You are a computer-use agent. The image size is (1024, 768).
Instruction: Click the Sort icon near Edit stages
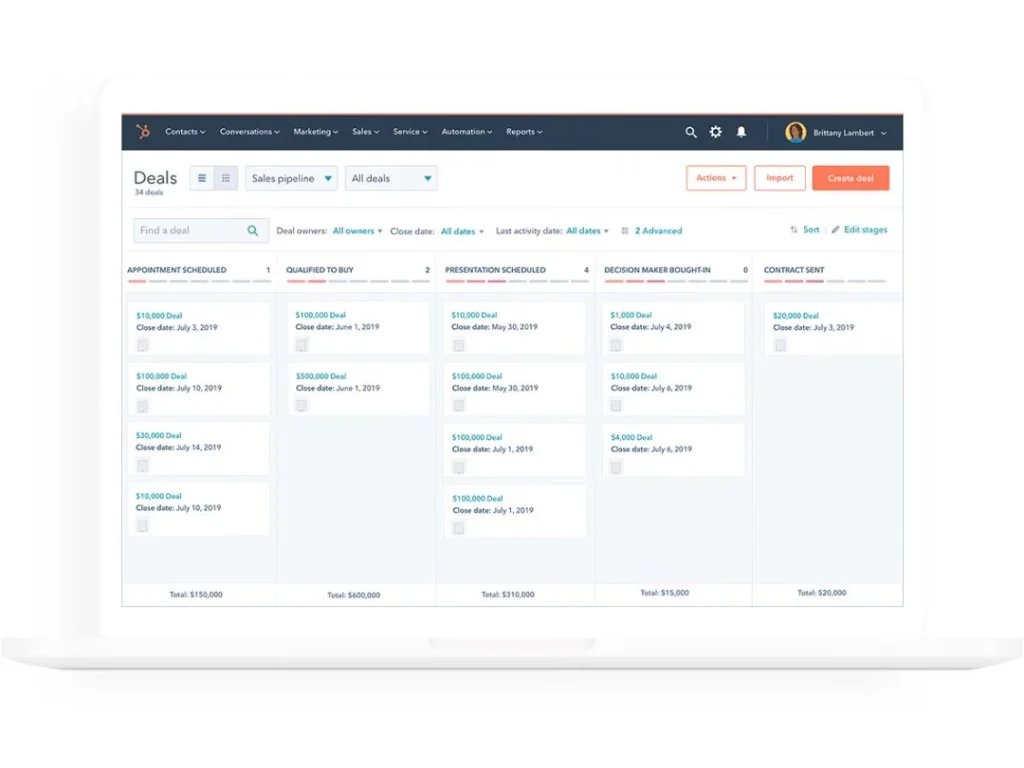pyautogui.click(x=793, y=230)
